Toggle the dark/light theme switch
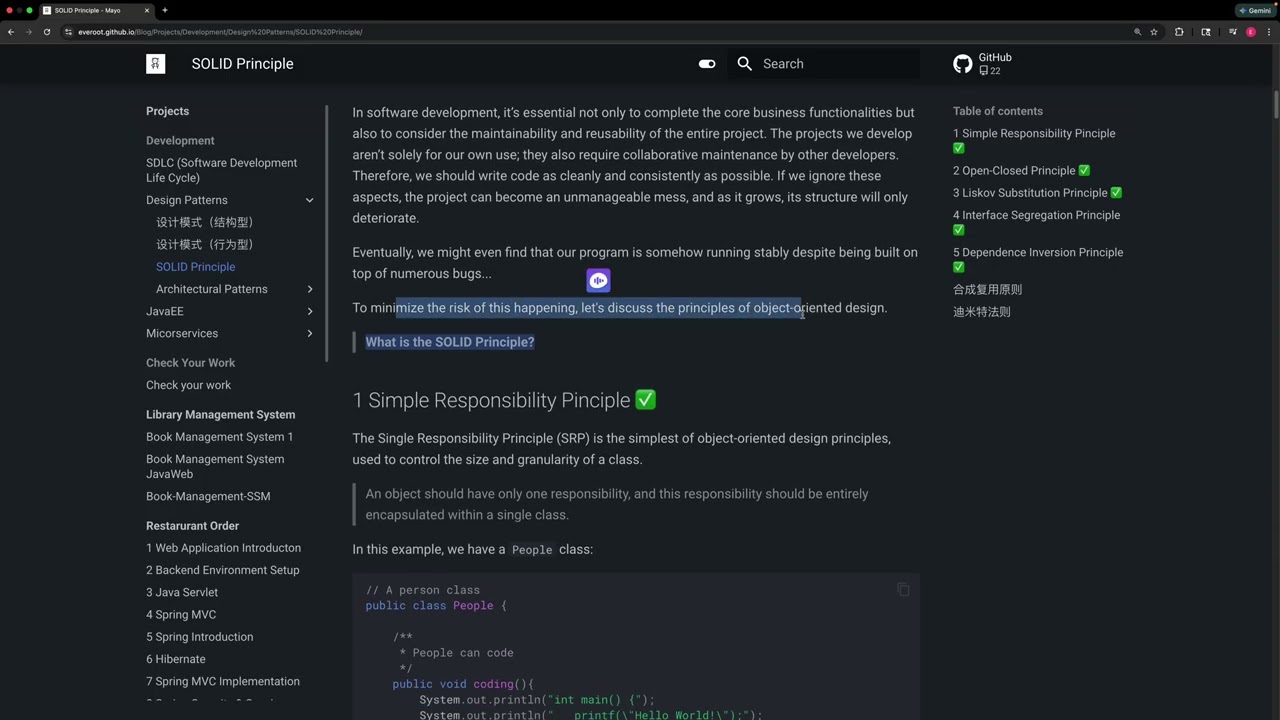The height and width of the screenshot is (720, 1280). 707,64
